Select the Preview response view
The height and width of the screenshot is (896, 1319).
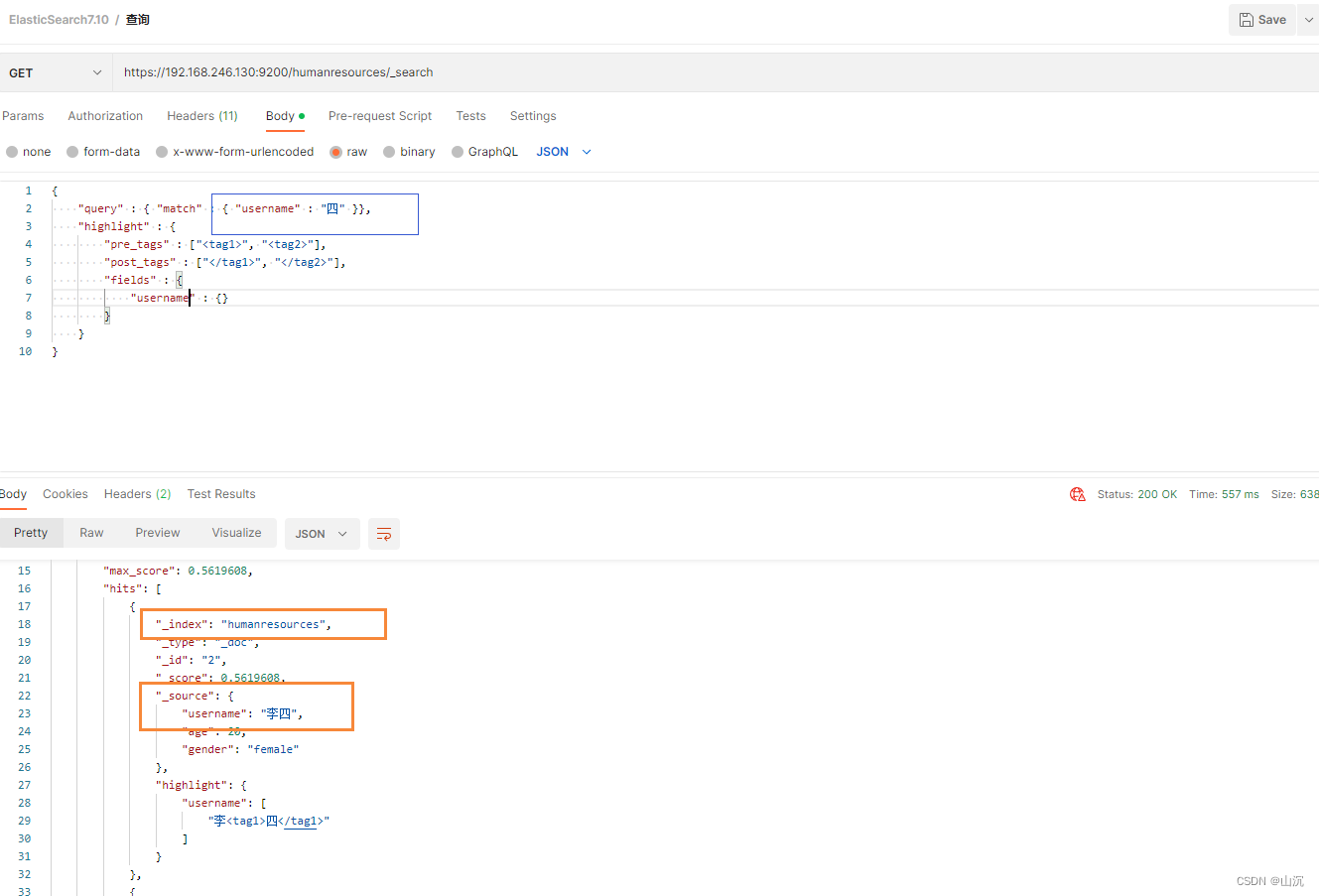click(x=158, y=533)
